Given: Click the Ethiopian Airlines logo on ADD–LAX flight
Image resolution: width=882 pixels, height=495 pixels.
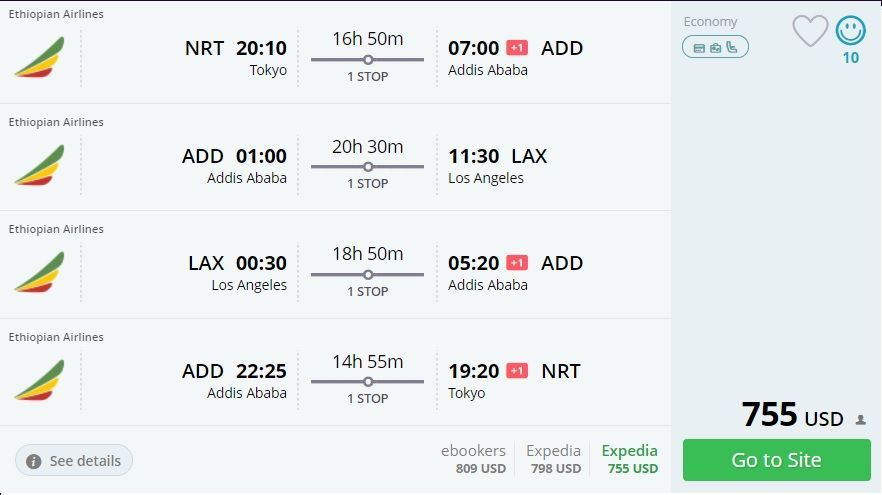Looking at the screenshot, I should [x=39, y=166].
